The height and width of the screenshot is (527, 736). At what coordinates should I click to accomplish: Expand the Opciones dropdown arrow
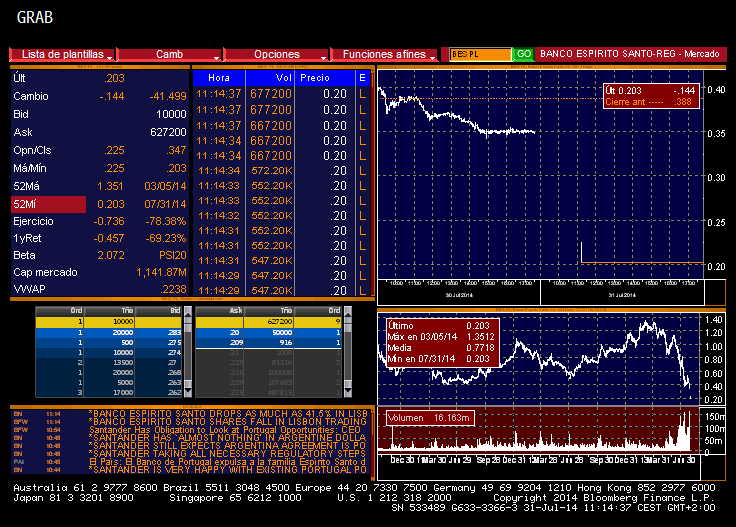pyautogui.click(x=323, y=58)
